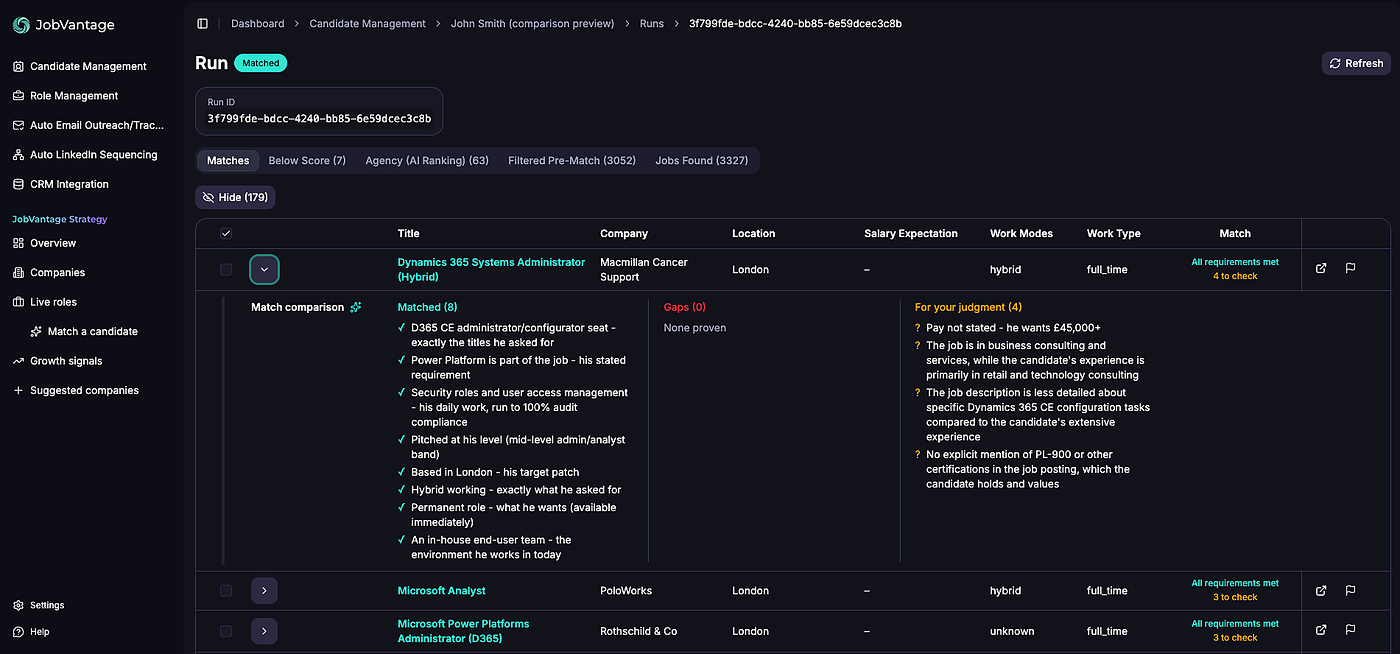Click the Salary Expectation column header

911,233
